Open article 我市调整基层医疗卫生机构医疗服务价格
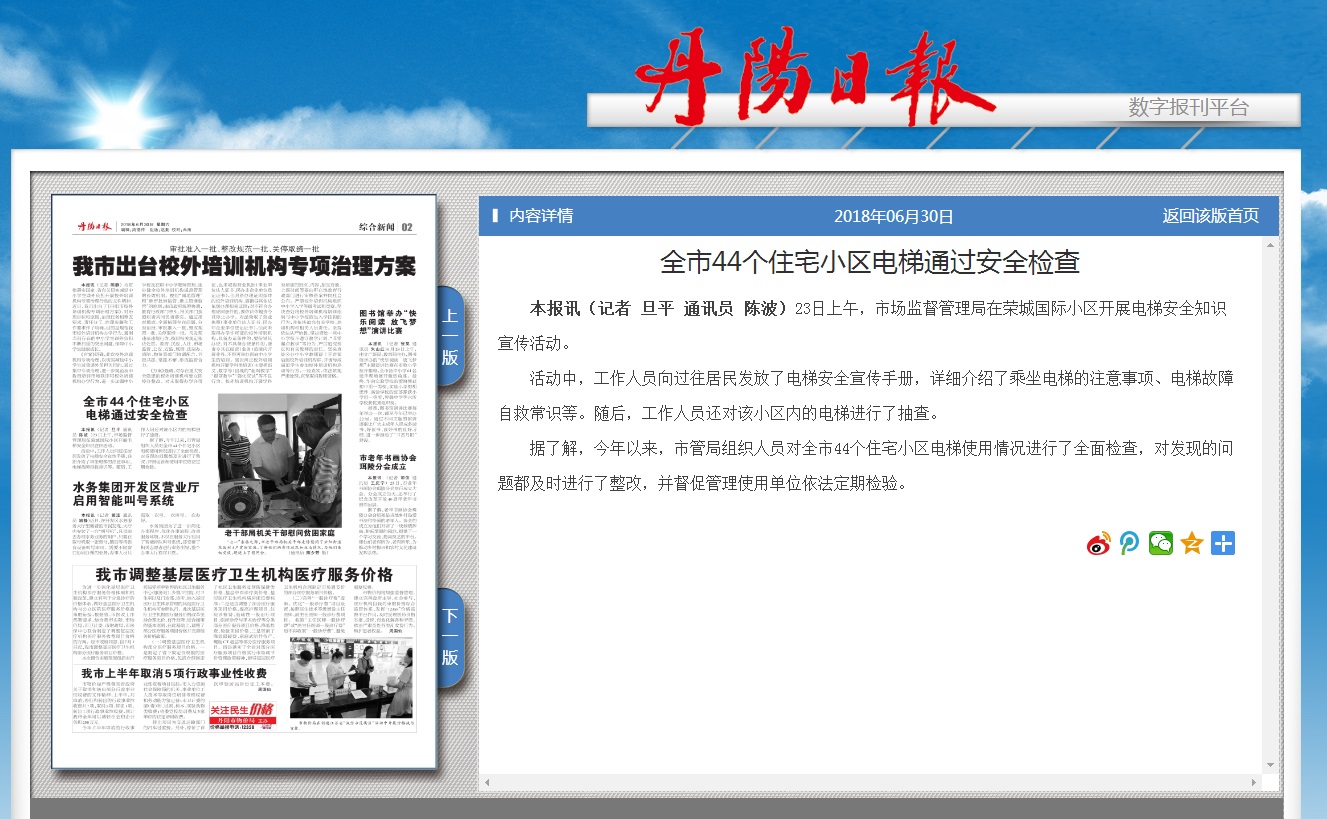 (x=244, y=575)
